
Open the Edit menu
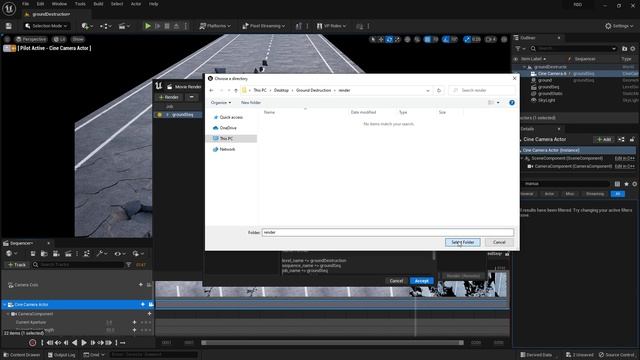click(40, 4)
